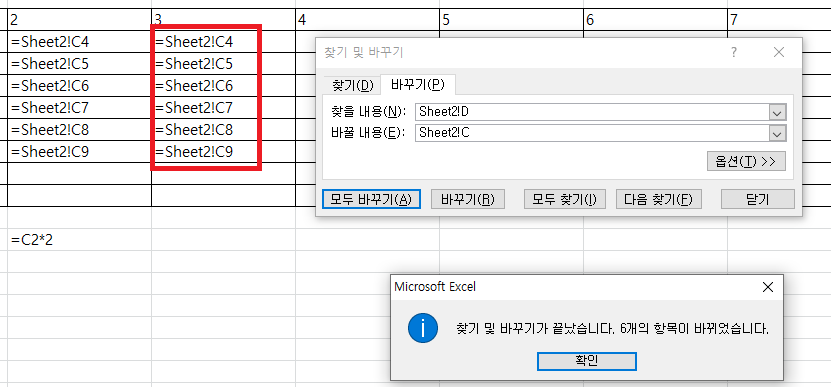Select =Sheet2!C9 cell under column 3
This screenshot has height=387, width=831.
[223, 152]
